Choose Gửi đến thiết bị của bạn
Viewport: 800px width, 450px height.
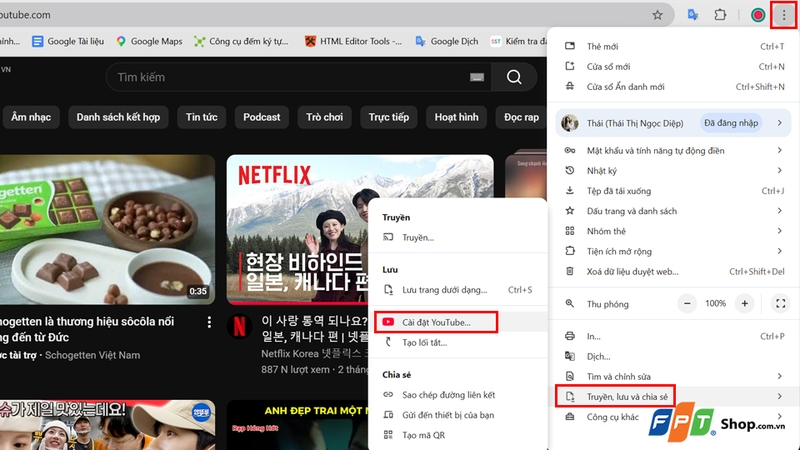pyautogui.click(x=458, y=415)
